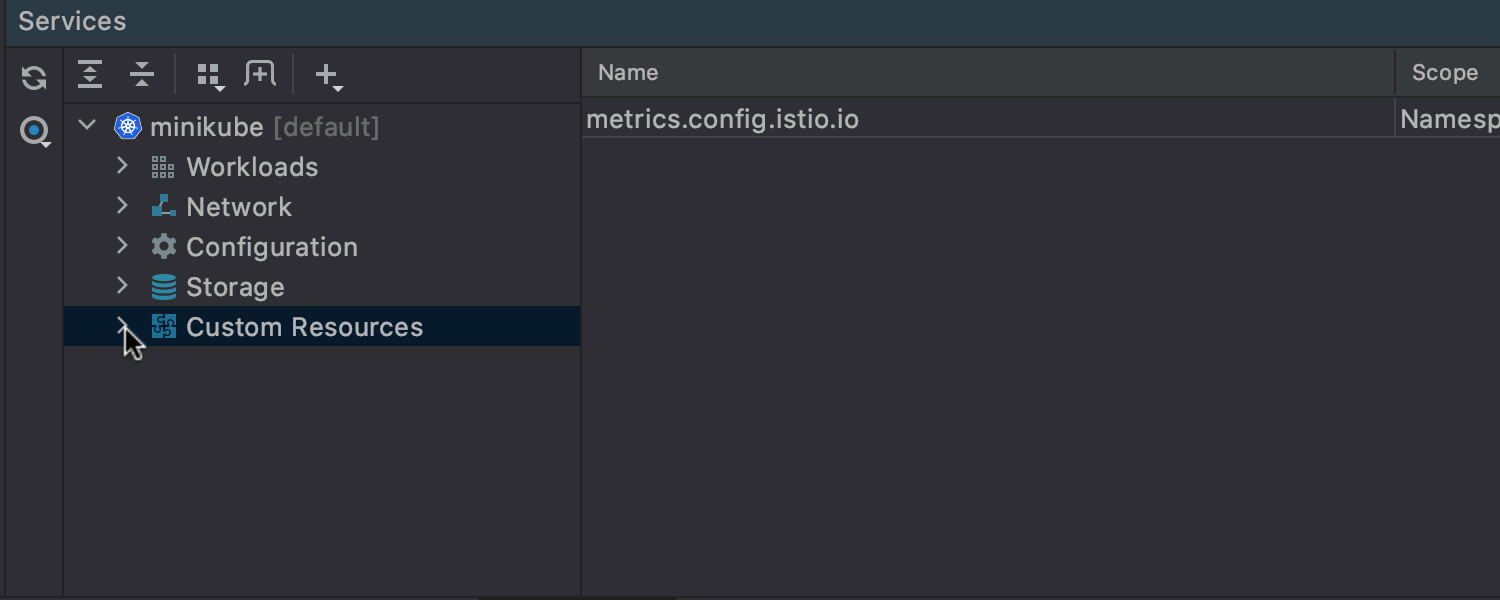
Task: Expand the Storage tree node
Action: [122, 286]
